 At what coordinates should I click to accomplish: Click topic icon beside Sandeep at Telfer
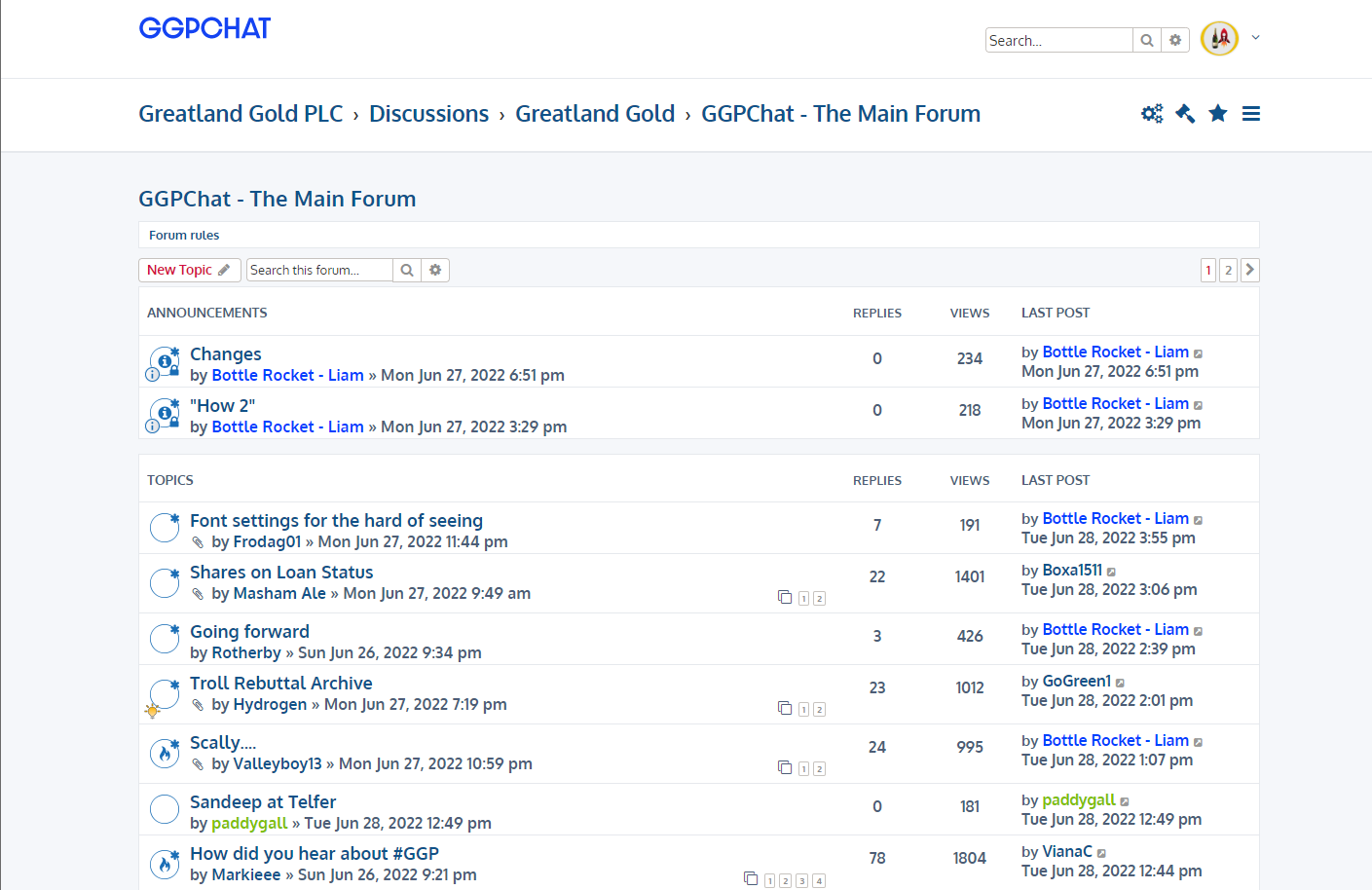tap(164, 809)
